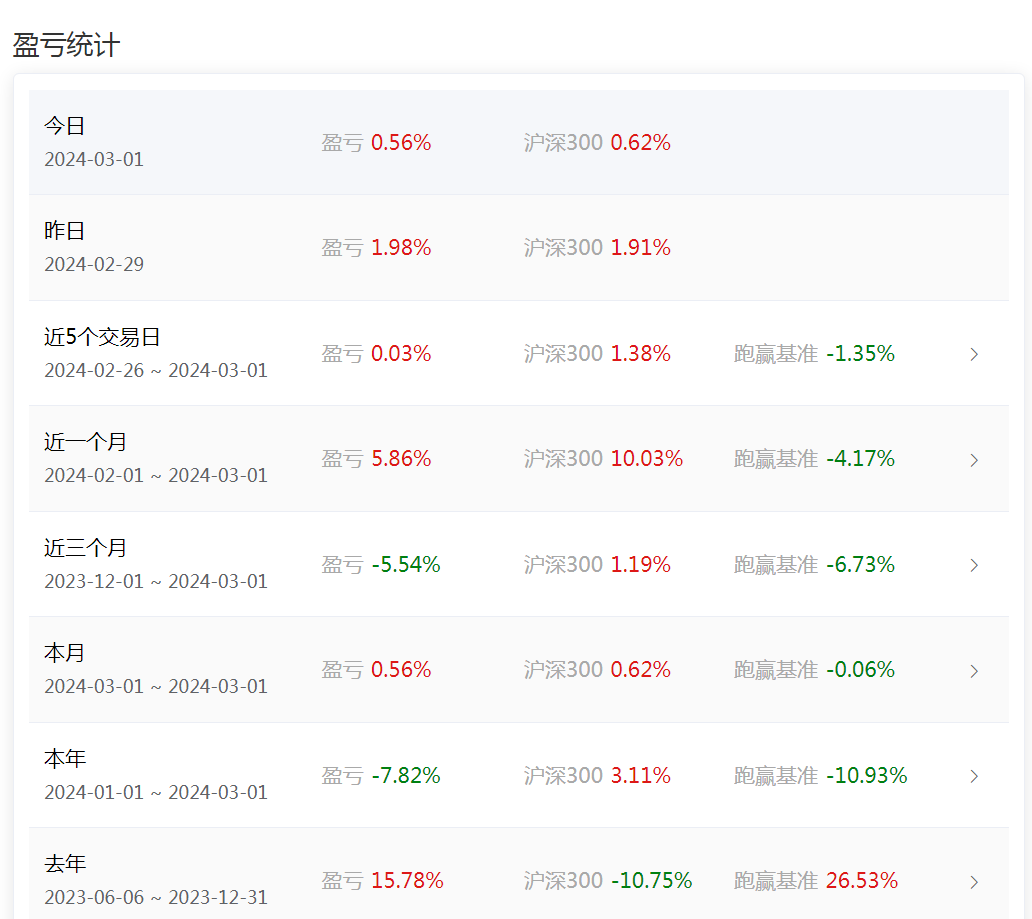The width and height of the screenshot is (1032, 919).
Task: Click 跑赢基准 value 26.53%
Action: (862, 880)
